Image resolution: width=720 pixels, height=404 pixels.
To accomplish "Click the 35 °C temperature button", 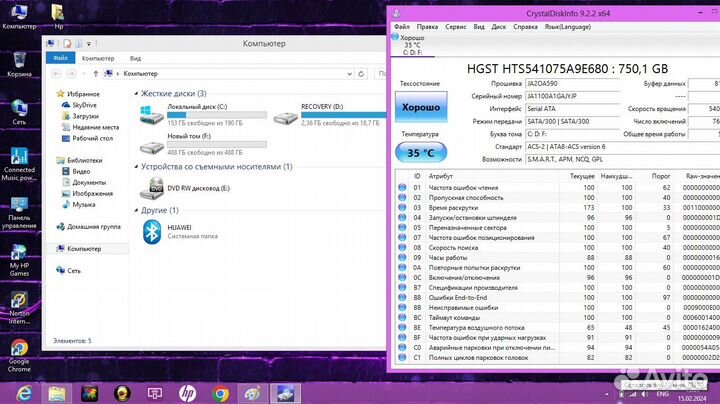I will coord(420,153).
